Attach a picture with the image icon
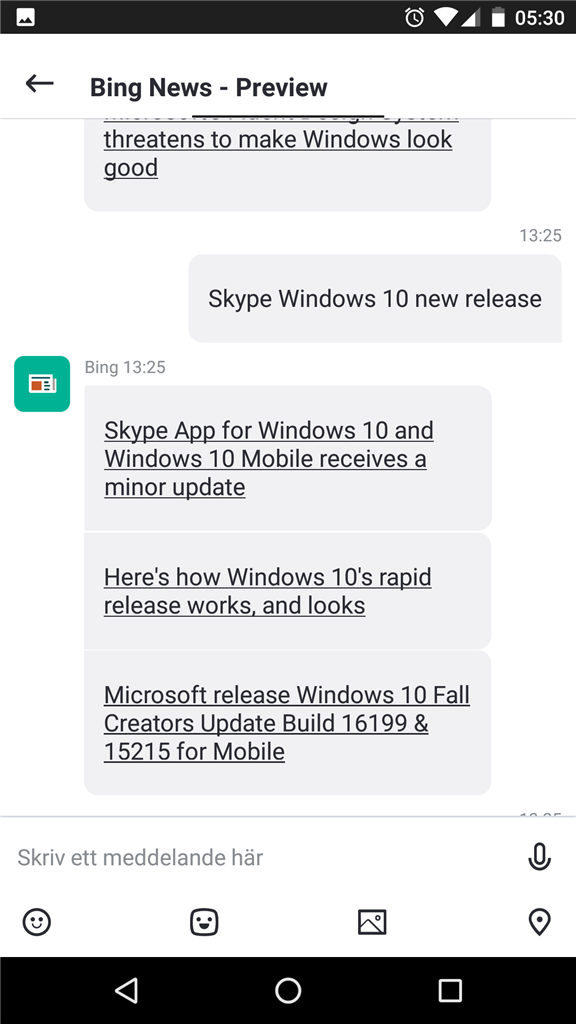This screenshot has width=576, height=1024. coord(372,922)
